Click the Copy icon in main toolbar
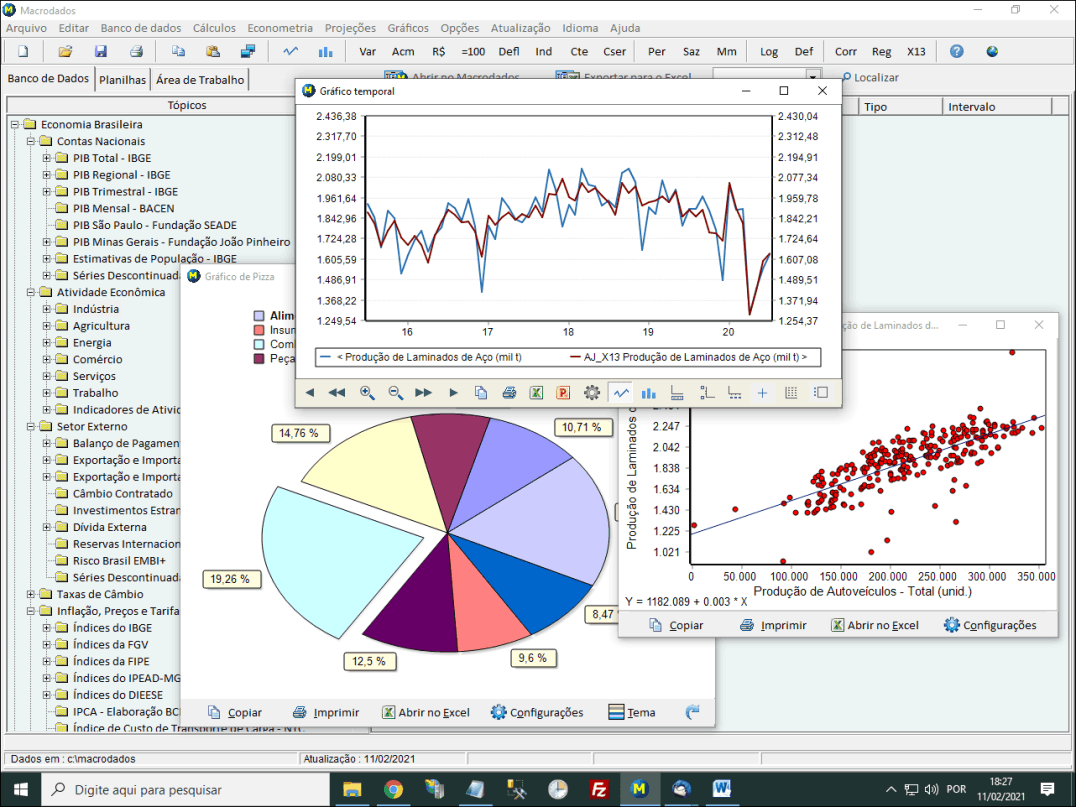Screen dimensions: 1076x807 click(178, 51)
